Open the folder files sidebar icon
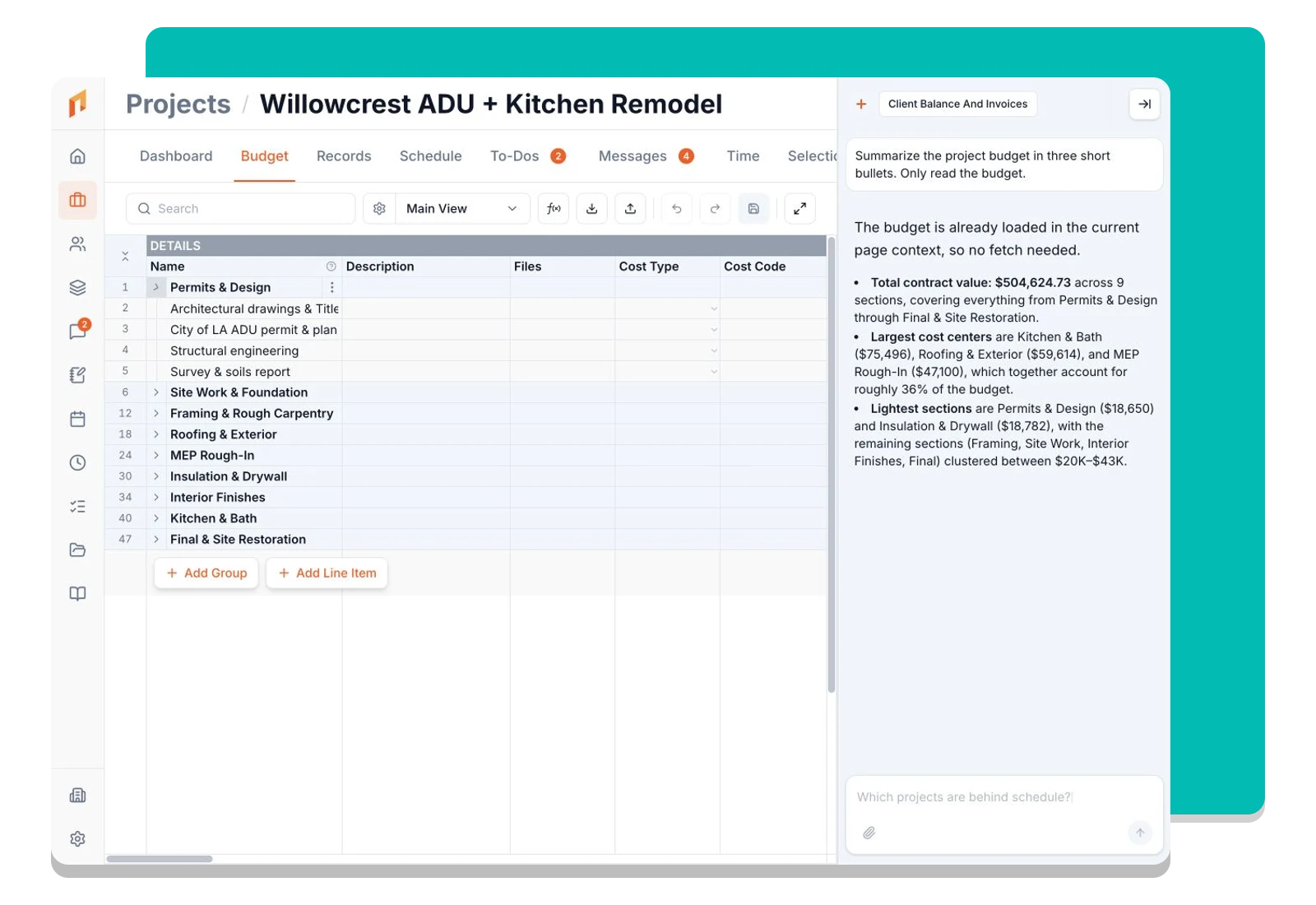The image size is (1316, 905). (77, 550)
